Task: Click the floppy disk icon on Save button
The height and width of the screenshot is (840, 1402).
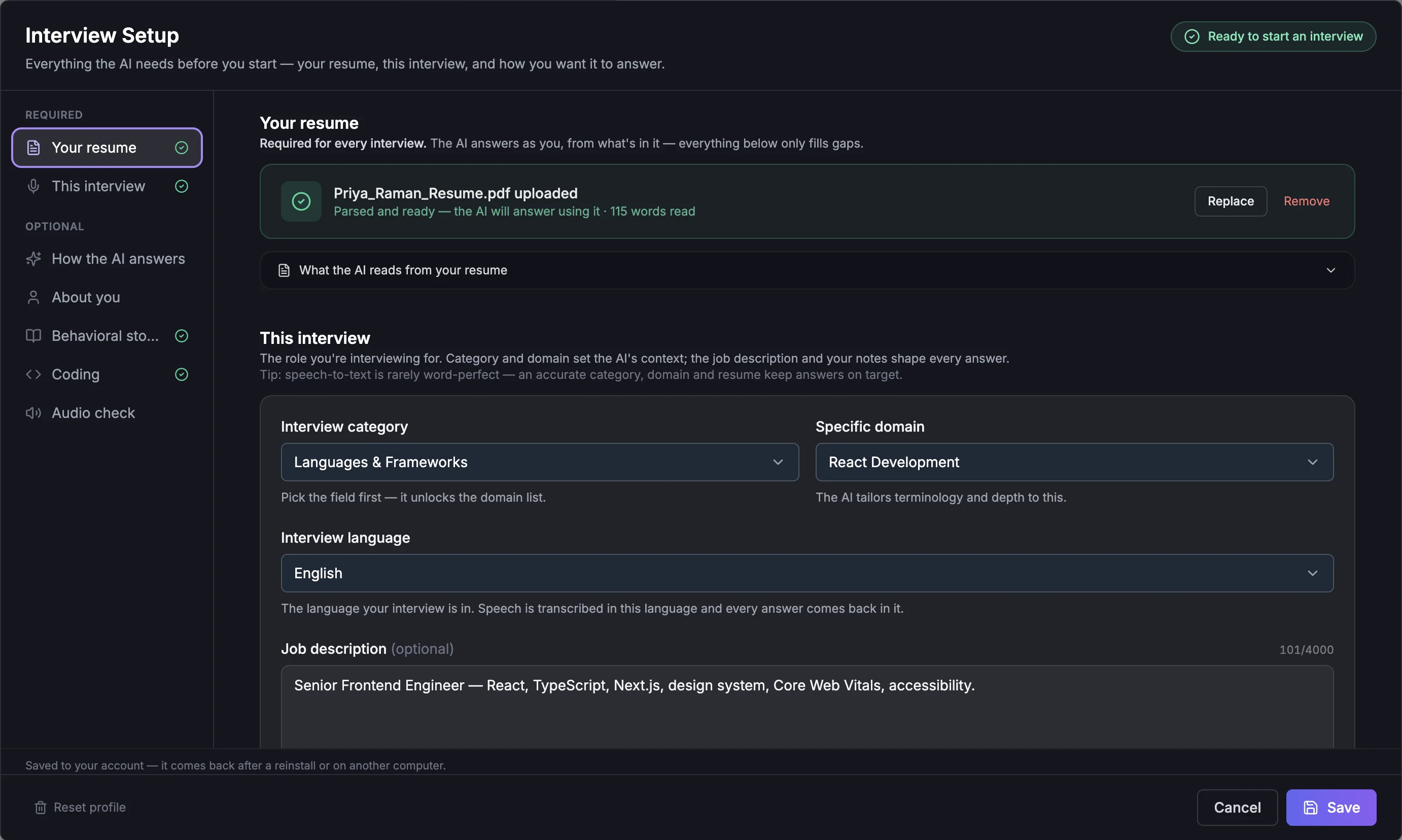Action: click(1311, 807)
